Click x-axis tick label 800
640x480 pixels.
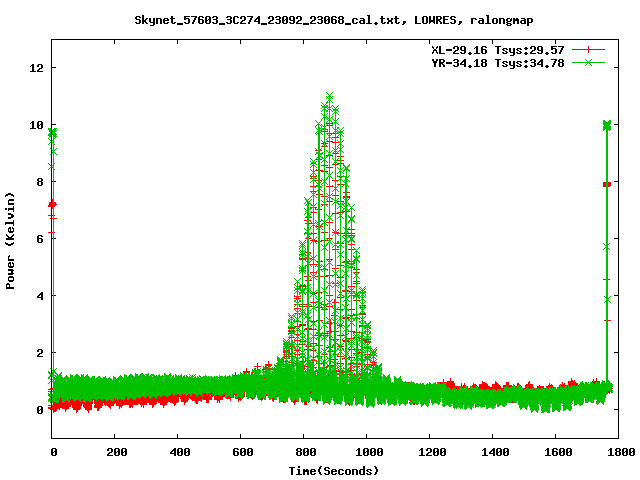click(306, 452)
